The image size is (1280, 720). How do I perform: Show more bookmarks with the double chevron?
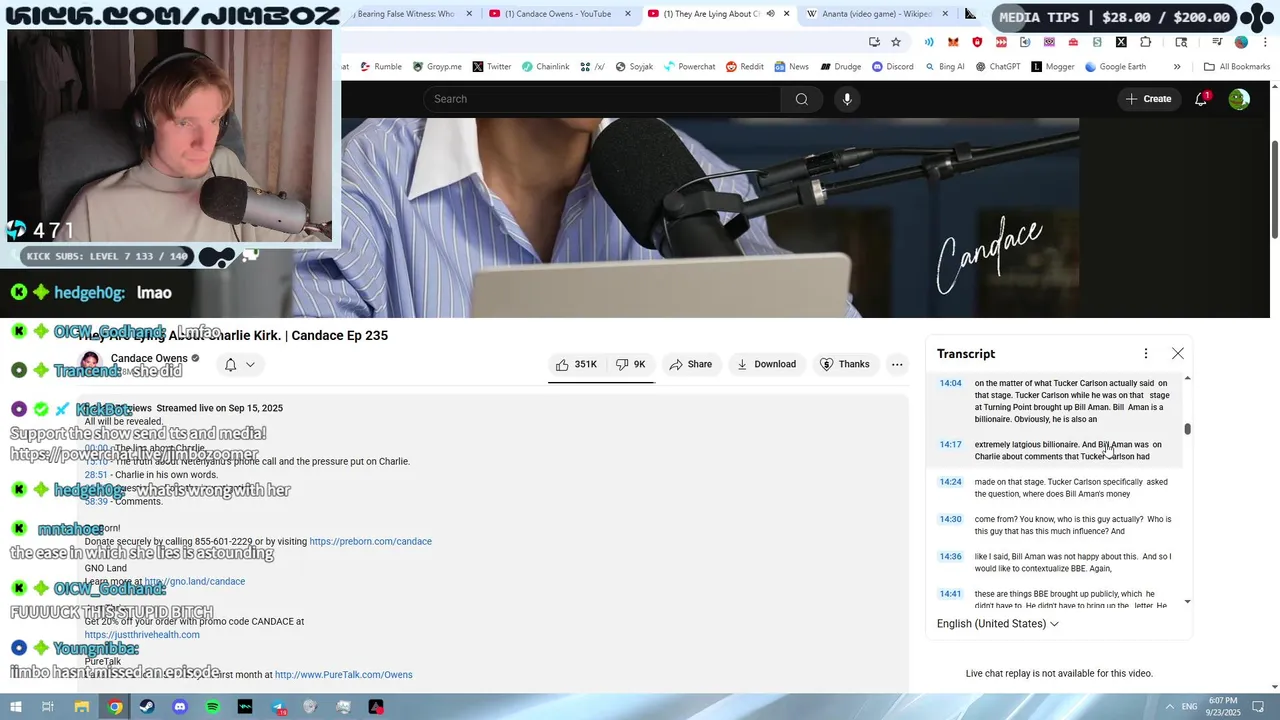tap(1177, 67)
